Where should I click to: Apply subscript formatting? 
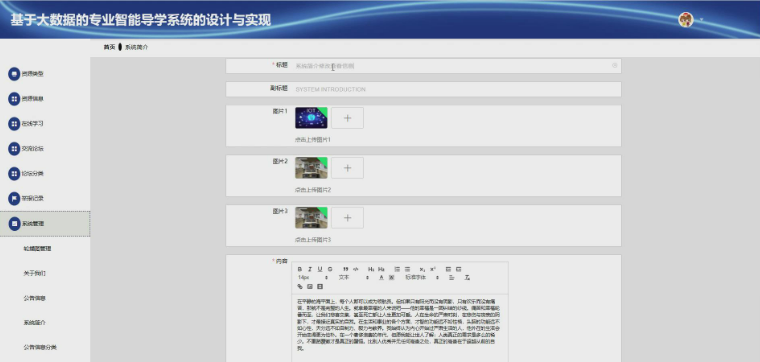pos(422,269)
